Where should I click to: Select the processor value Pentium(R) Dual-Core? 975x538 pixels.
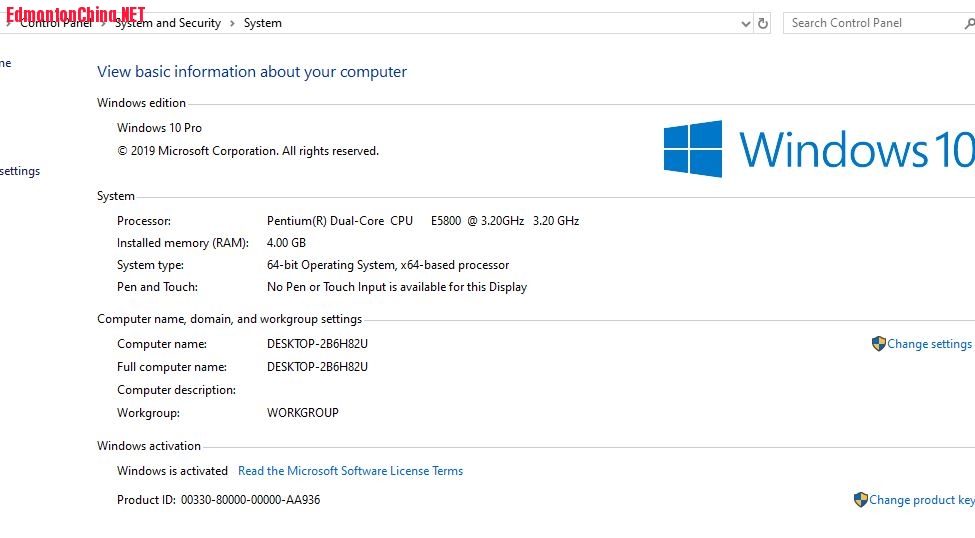coord(423,221)
